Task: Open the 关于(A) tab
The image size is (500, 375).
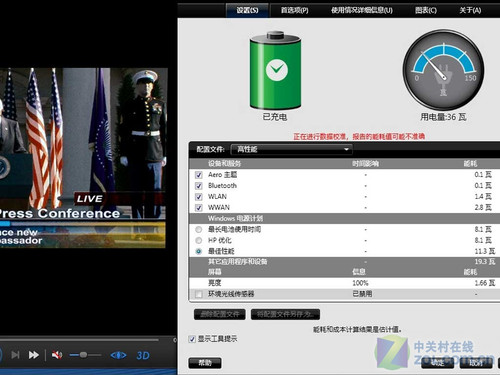Action: (x=470, y=10)
